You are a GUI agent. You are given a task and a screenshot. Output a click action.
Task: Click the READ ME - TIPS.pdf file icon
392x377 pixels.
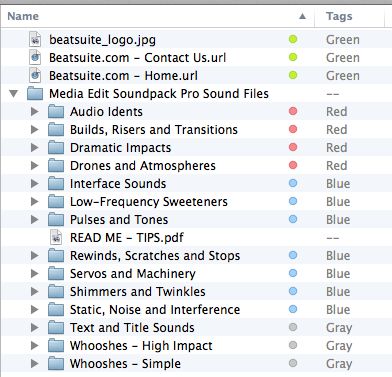[x=56, y=238]
